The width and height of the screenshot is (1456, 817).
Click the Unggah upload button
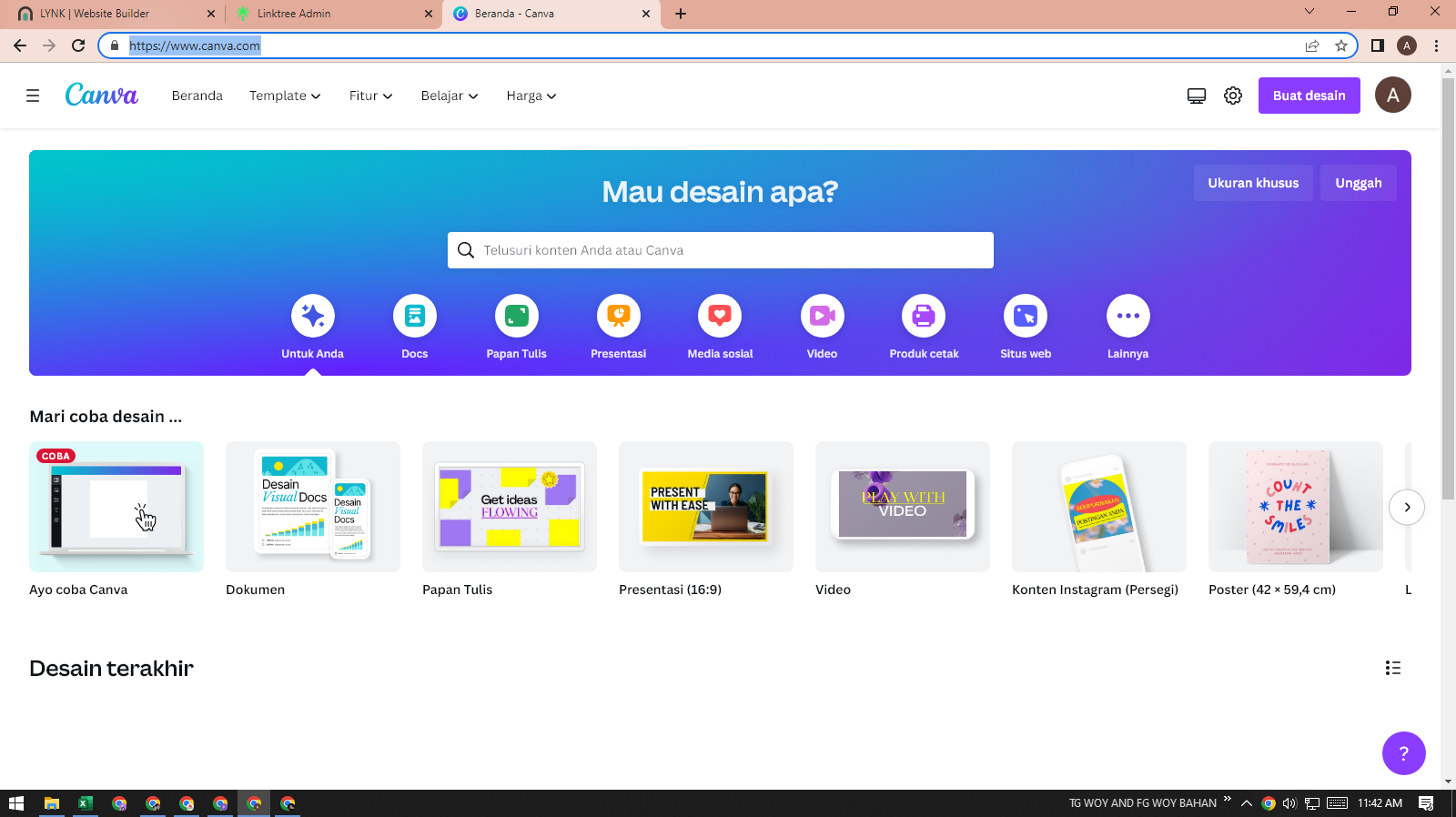tap(1359, 183)
